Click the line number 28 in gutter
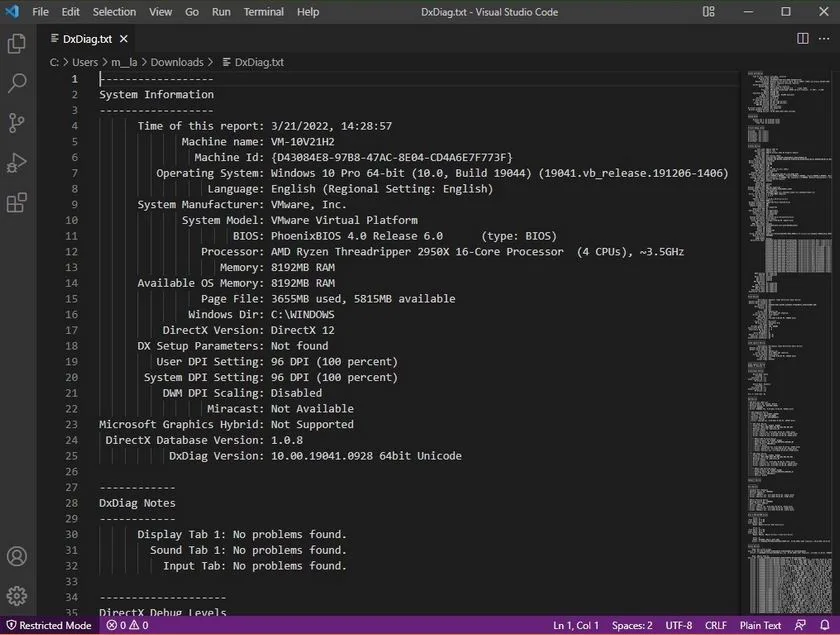This screenshot has width=840, height=635. click(72, 503)
